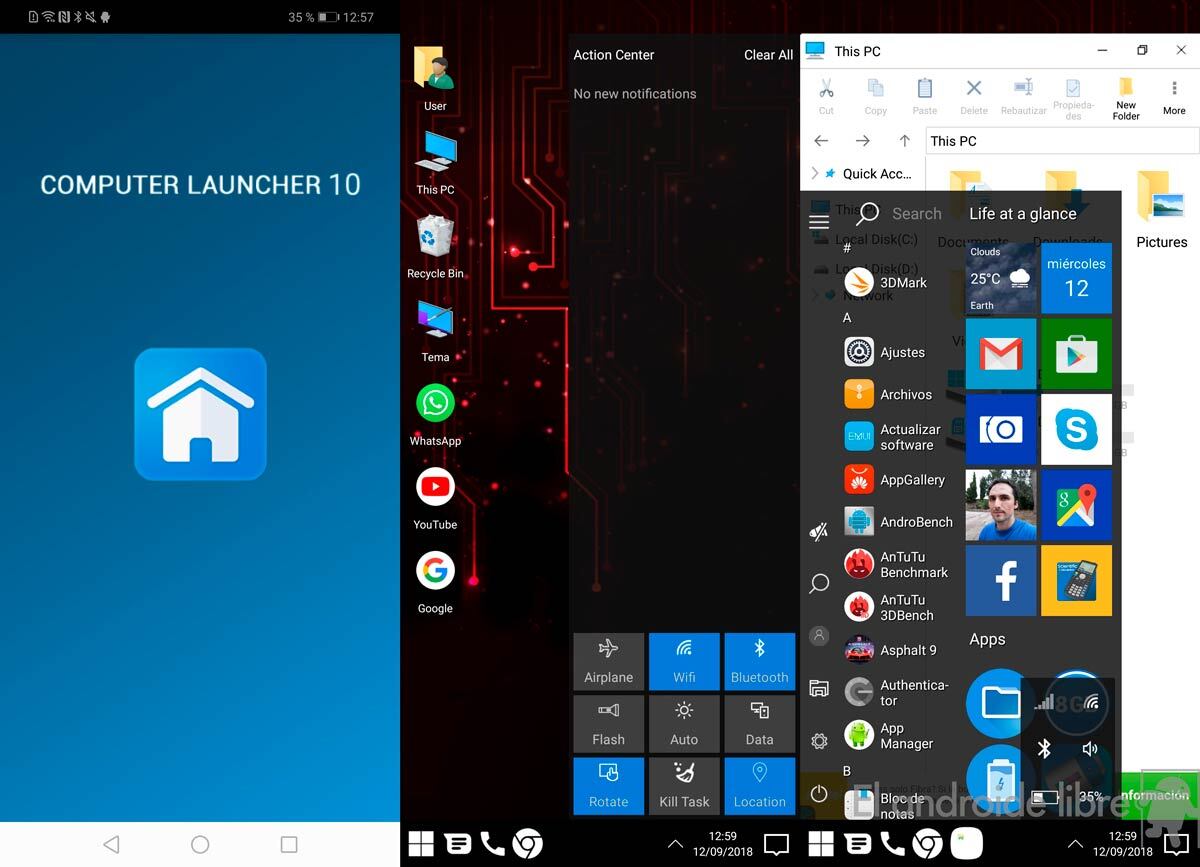Image resolution: width=1200 pixels, height=867 pixels.
Task: Click the New Folder toolbar icon
Action: [x=1126, y=97]
